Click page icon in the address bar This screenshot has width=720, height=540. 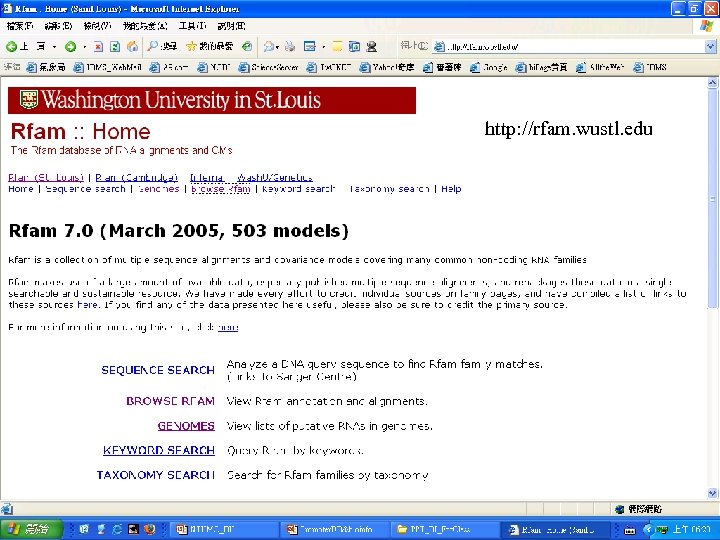(x=439, y=46)
